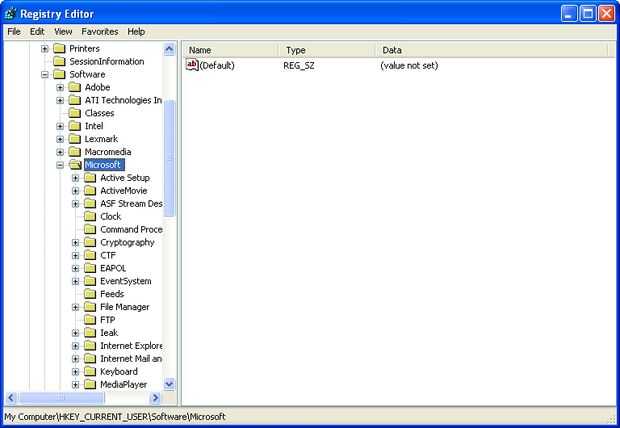Click the Printers folder icon

pos(59,48)
